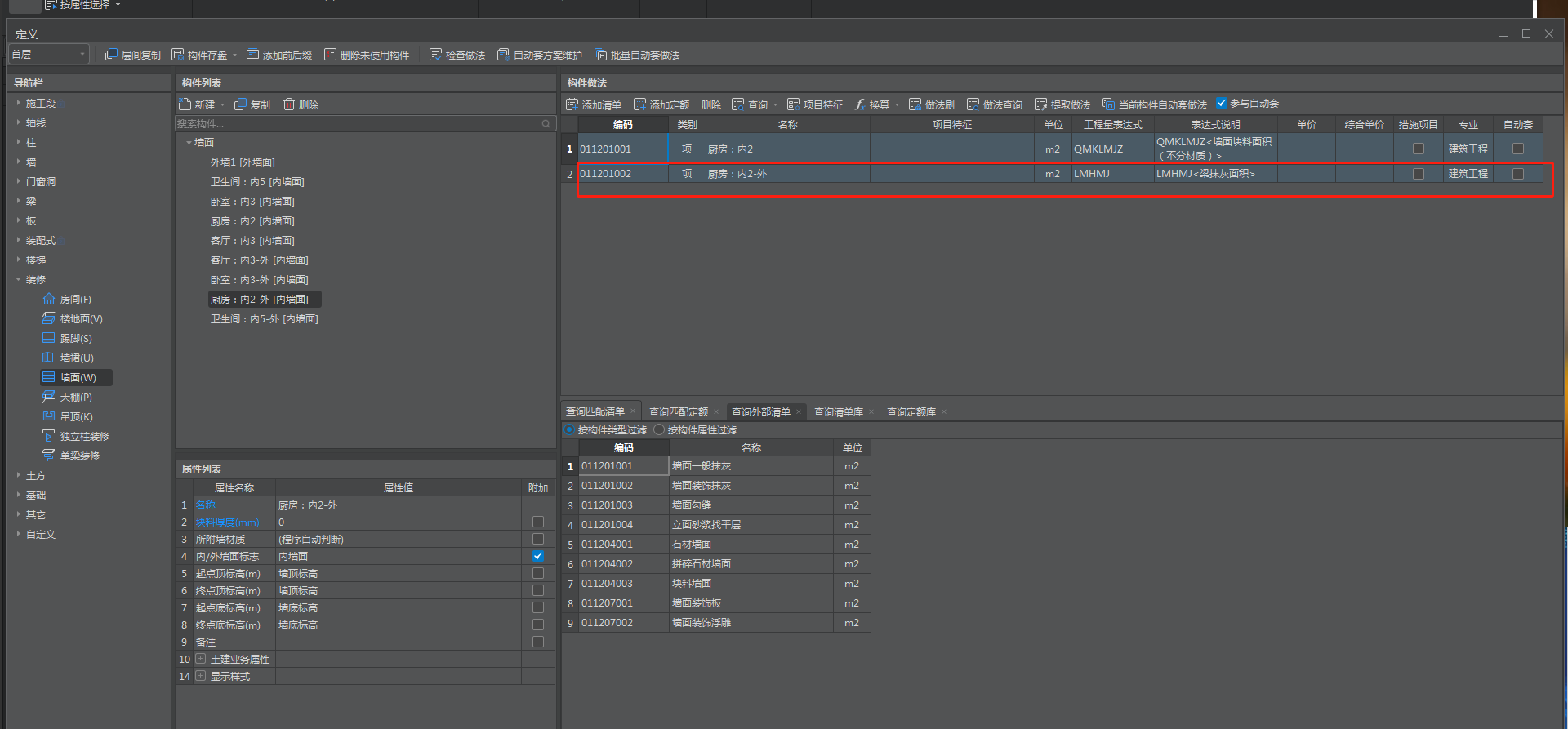
Task: Click 当前构件自动套做法 icon
Action: [1108, 104]
